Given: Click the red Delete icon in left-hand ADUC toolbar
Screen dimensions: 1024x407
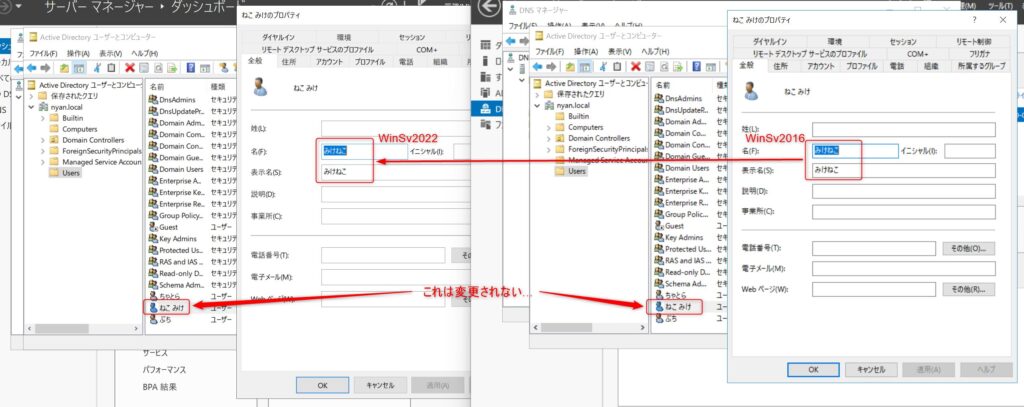Looking at the screenshot, I should point(128,68).
